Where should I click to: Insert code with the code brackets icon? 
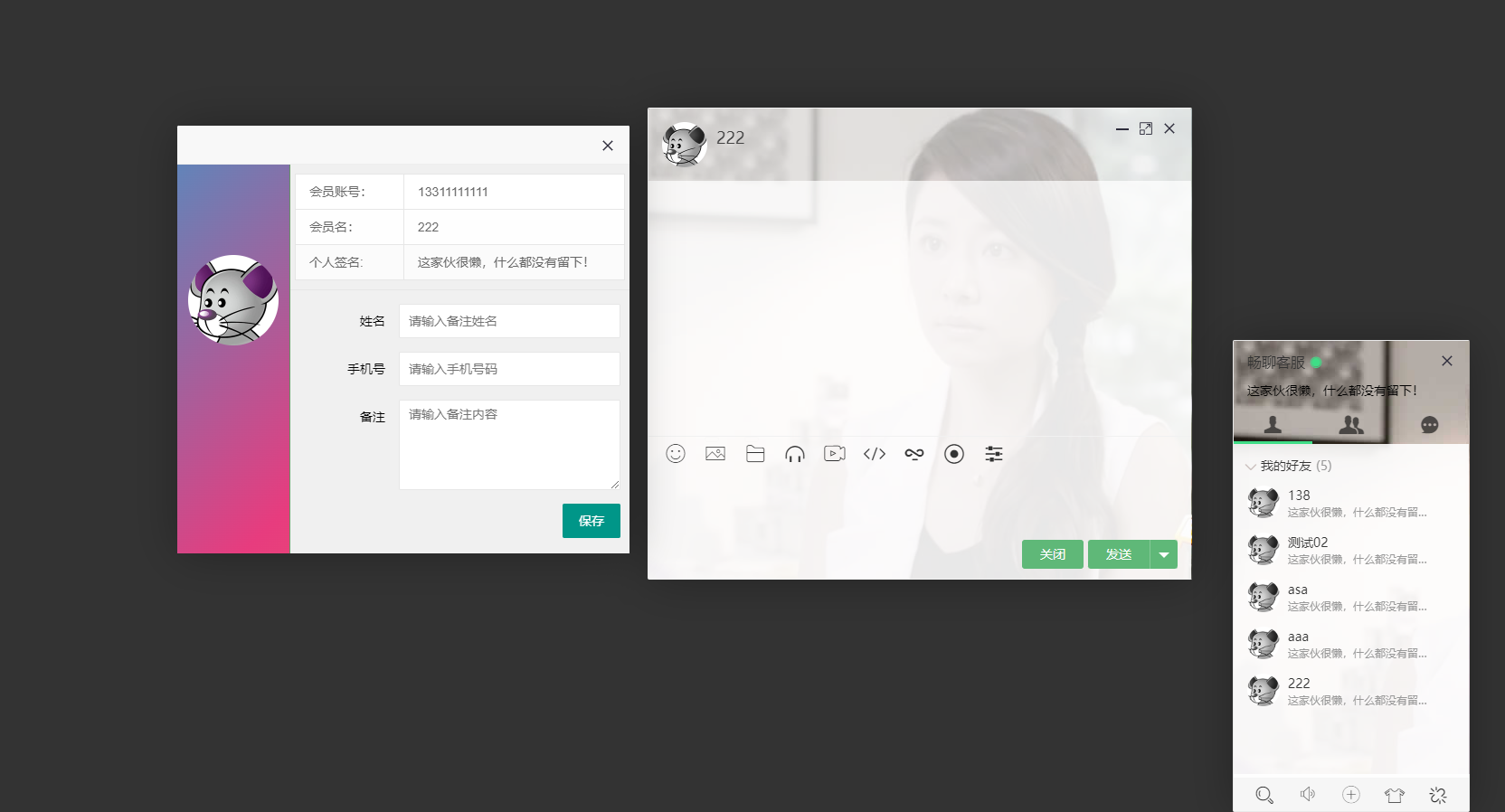[875, 454]
